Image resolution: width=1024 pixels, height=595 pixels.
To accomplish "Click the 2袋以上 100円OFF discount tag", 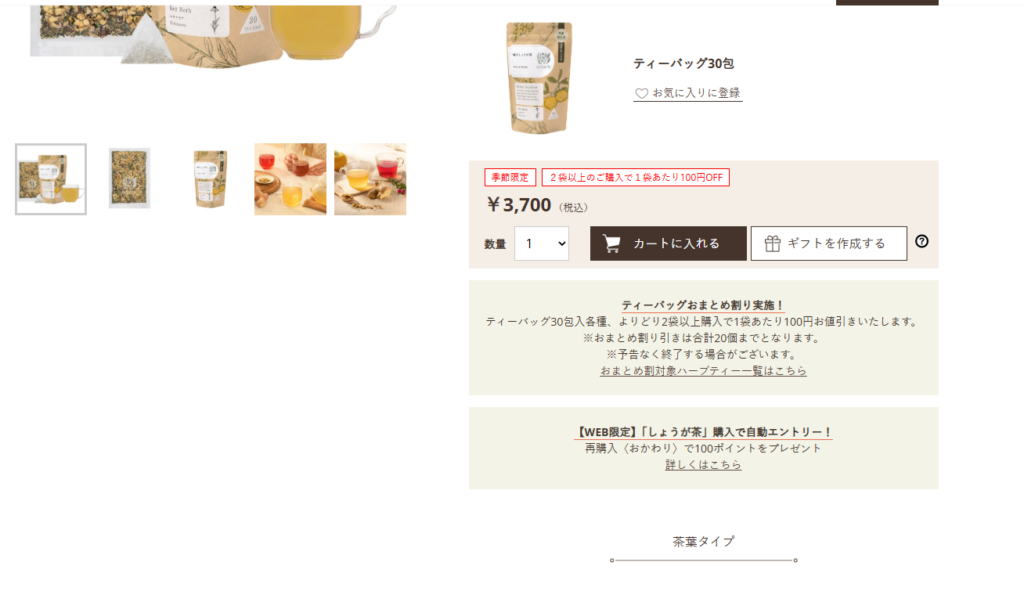I will point(635,177).
